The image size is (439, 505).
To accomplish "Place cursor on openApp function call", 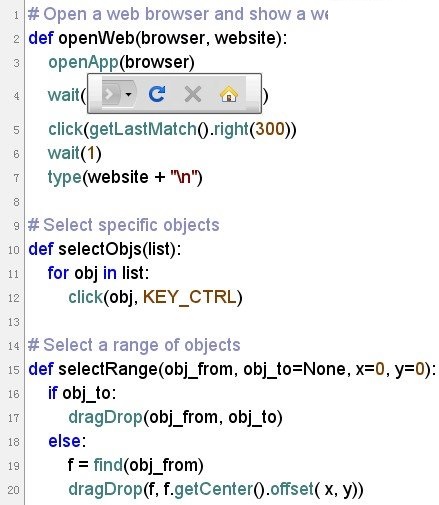I will (x=83, y=63).
